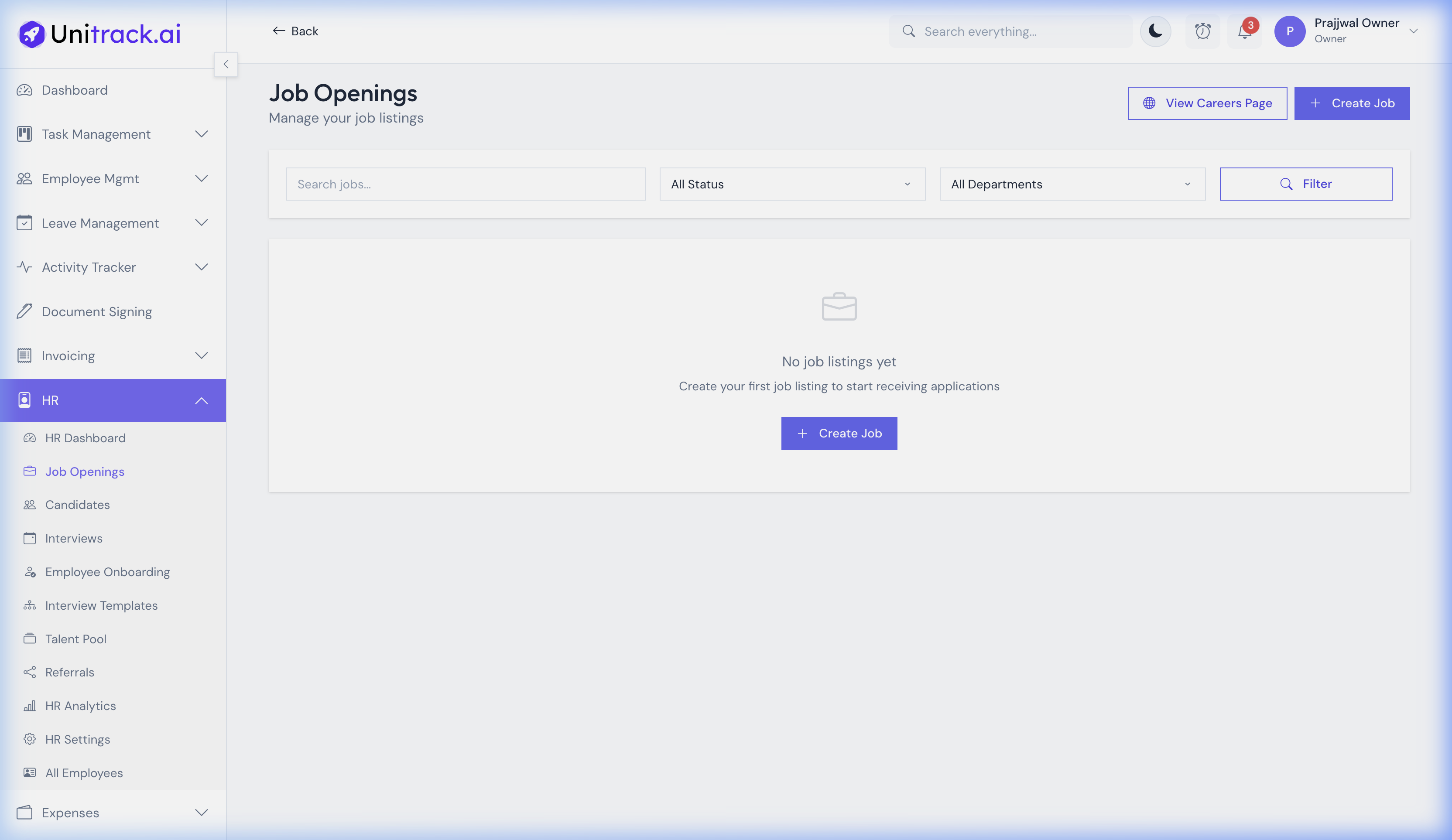The height and width of the screenshot is (840, 1452).
Task: Open the timer clock icon
Action: (x=1202, y=31)
